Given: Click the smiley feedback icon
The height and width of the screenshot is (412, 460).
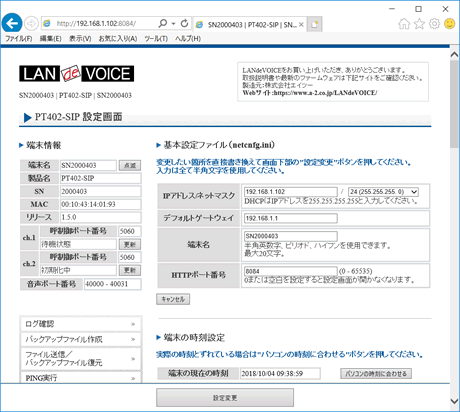Looking at the screenshot, I should click(450, 24).
